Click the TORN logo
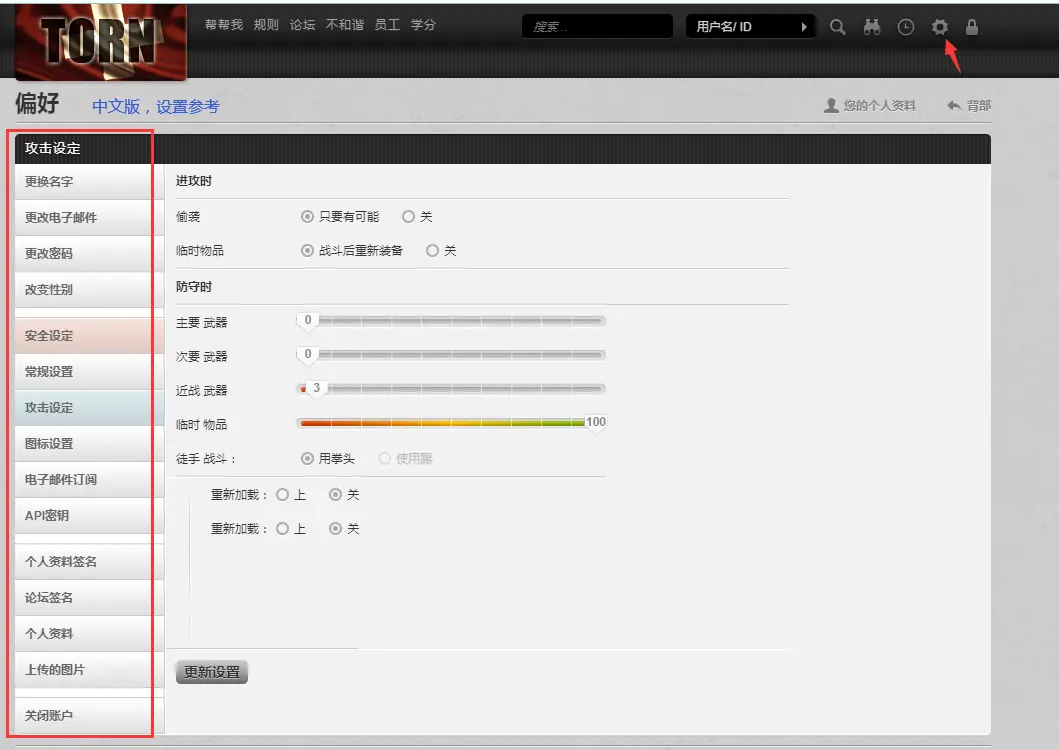This screenshot has height=750, width=1059. 100,41
